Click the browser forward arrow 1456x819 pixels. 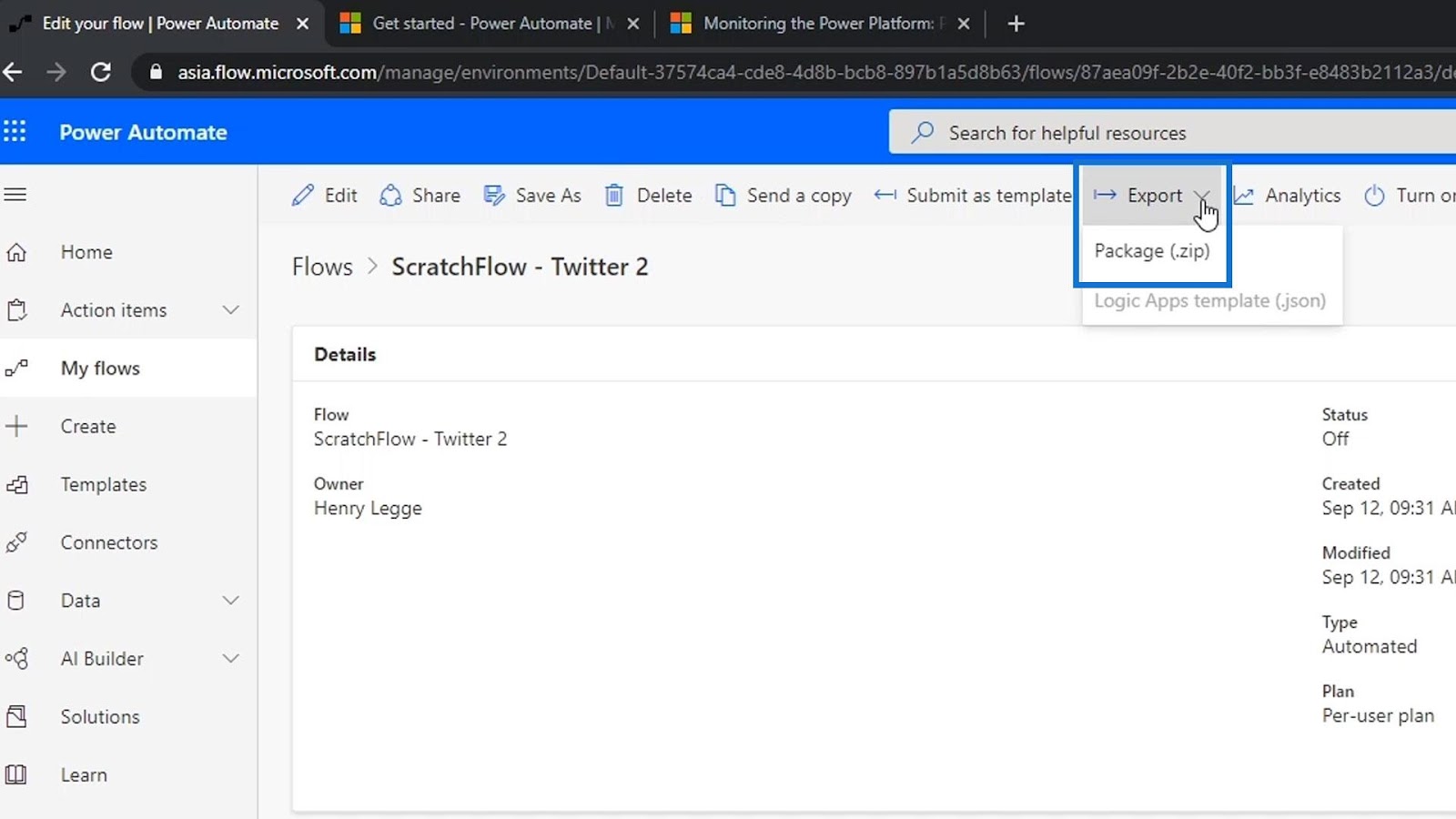56,72
